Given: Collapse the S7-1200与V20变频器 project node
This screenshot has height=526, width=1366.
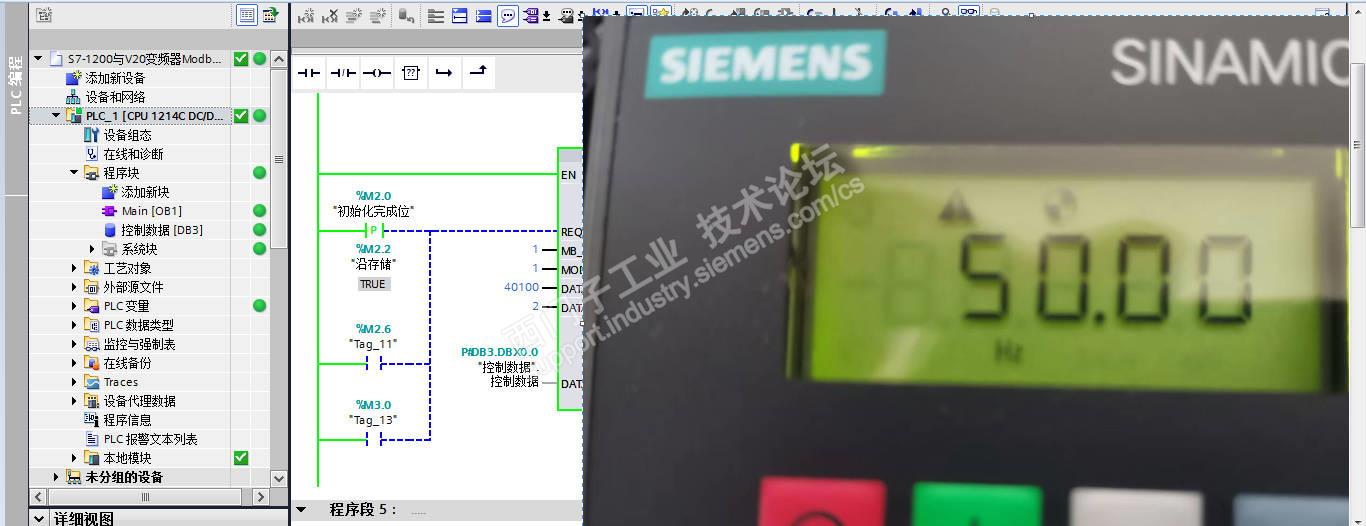Looking at the screenshot, I should pyautogui.click(x=38, y=59).
